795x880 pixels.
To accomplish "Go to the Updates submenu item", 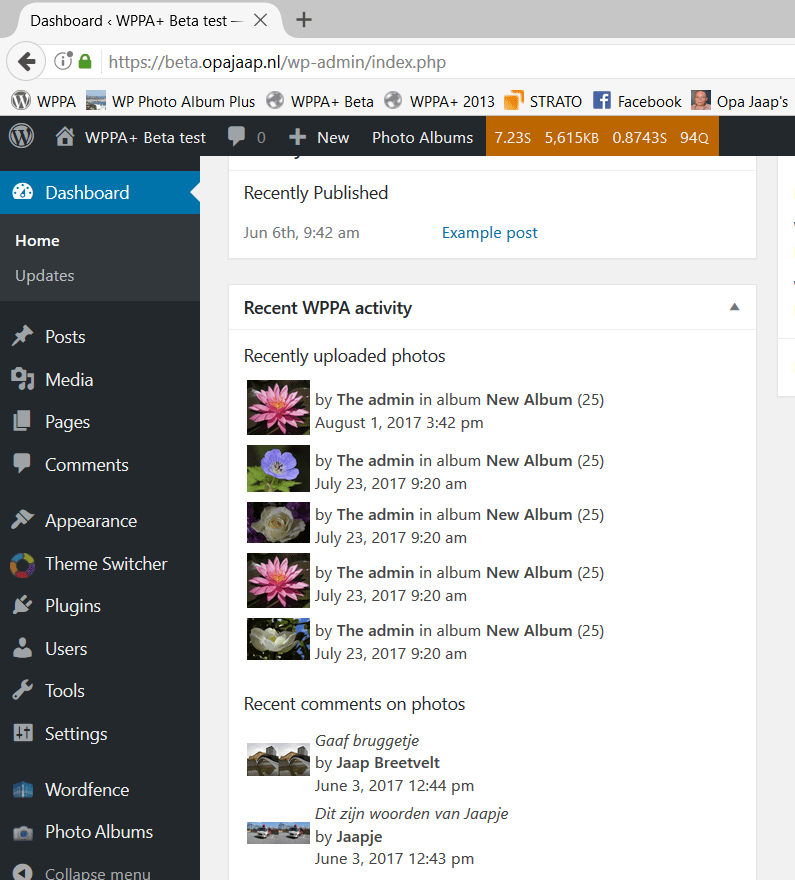I will (x=45, y=276).
